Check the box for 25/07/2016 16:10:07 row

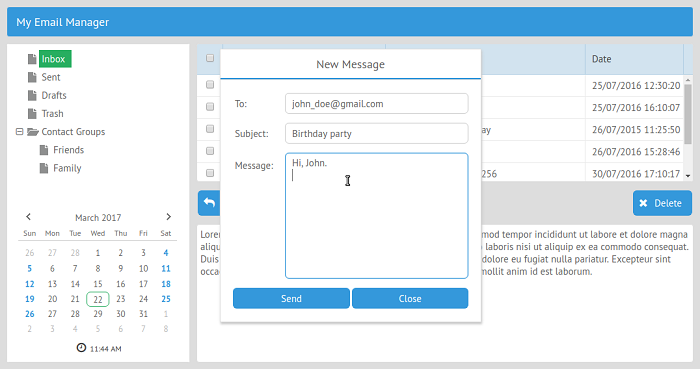coord(210,107)
